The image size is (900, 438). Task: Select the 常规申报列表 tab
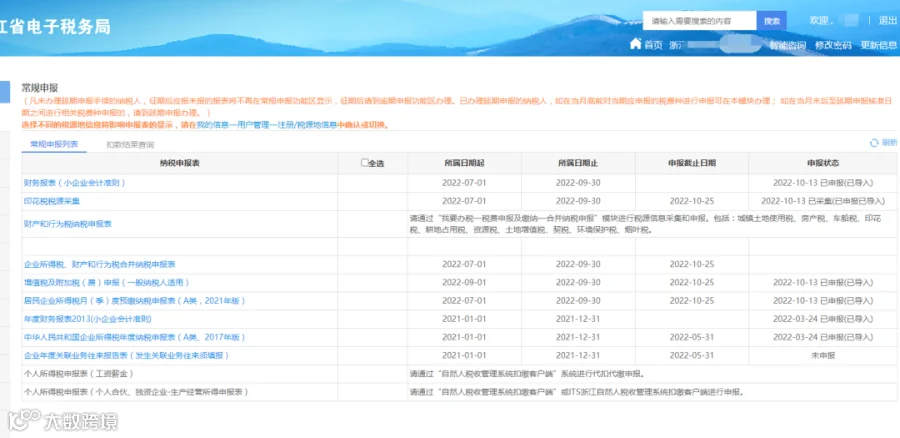54,144
